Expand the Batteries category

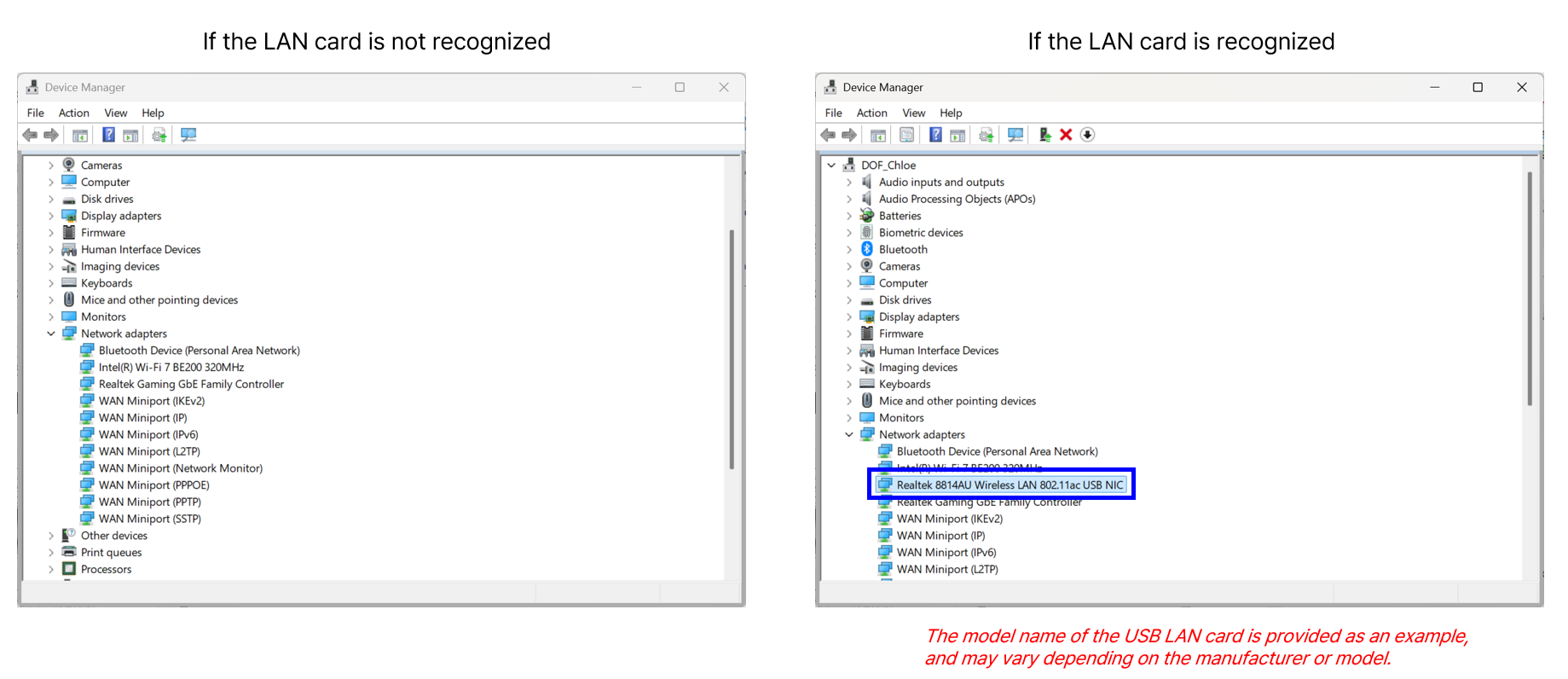pos(849,216)
